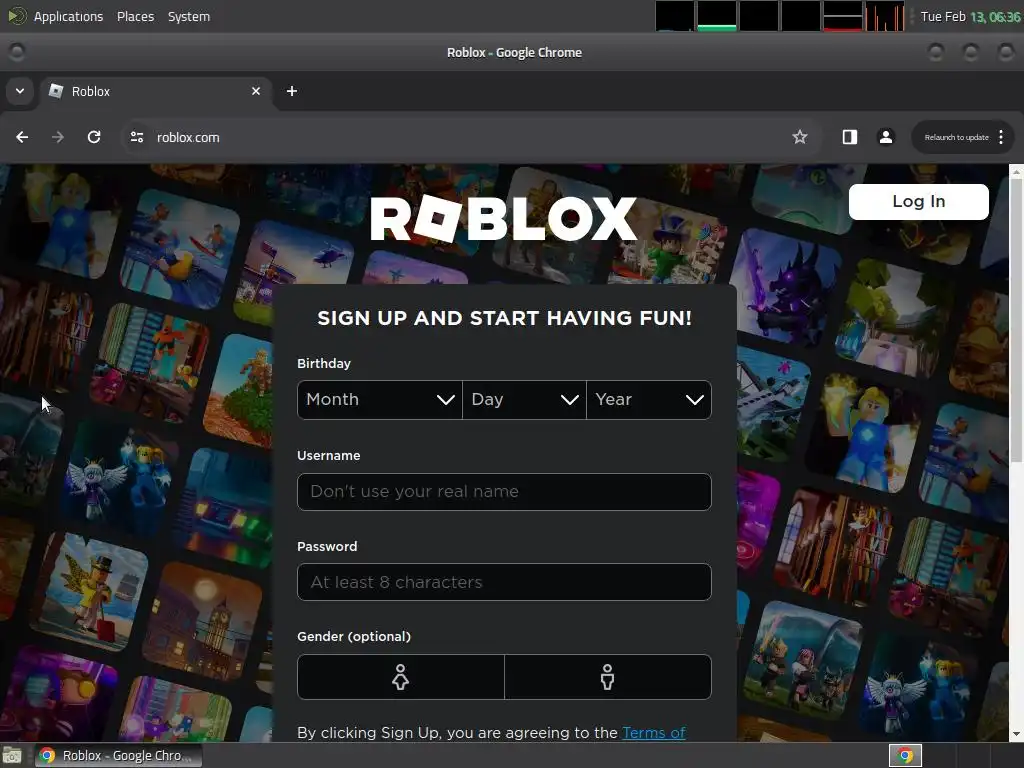Open site information icon next to roblox.com
The image size is (1024, 768).
[137, 137]
